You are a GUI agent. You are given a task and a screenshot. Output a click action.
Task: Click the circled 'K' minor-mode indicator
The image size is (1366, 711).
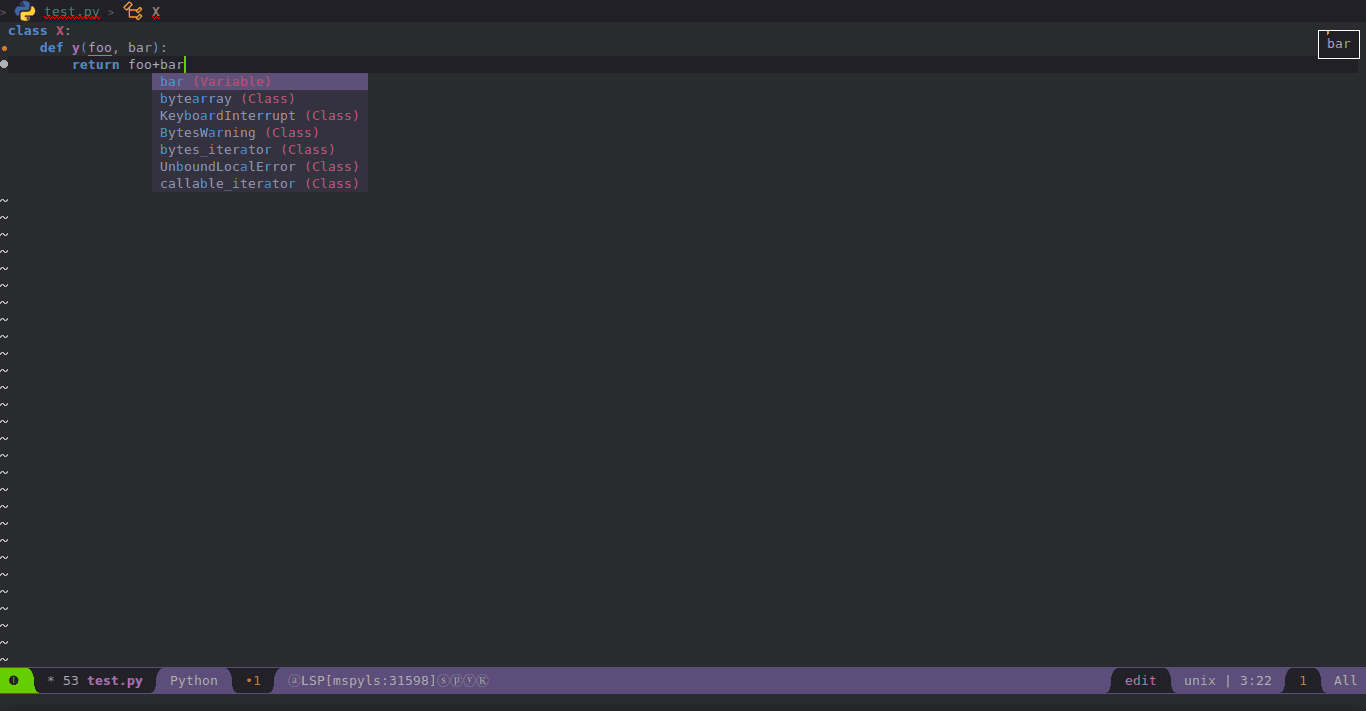click(482, 681)
